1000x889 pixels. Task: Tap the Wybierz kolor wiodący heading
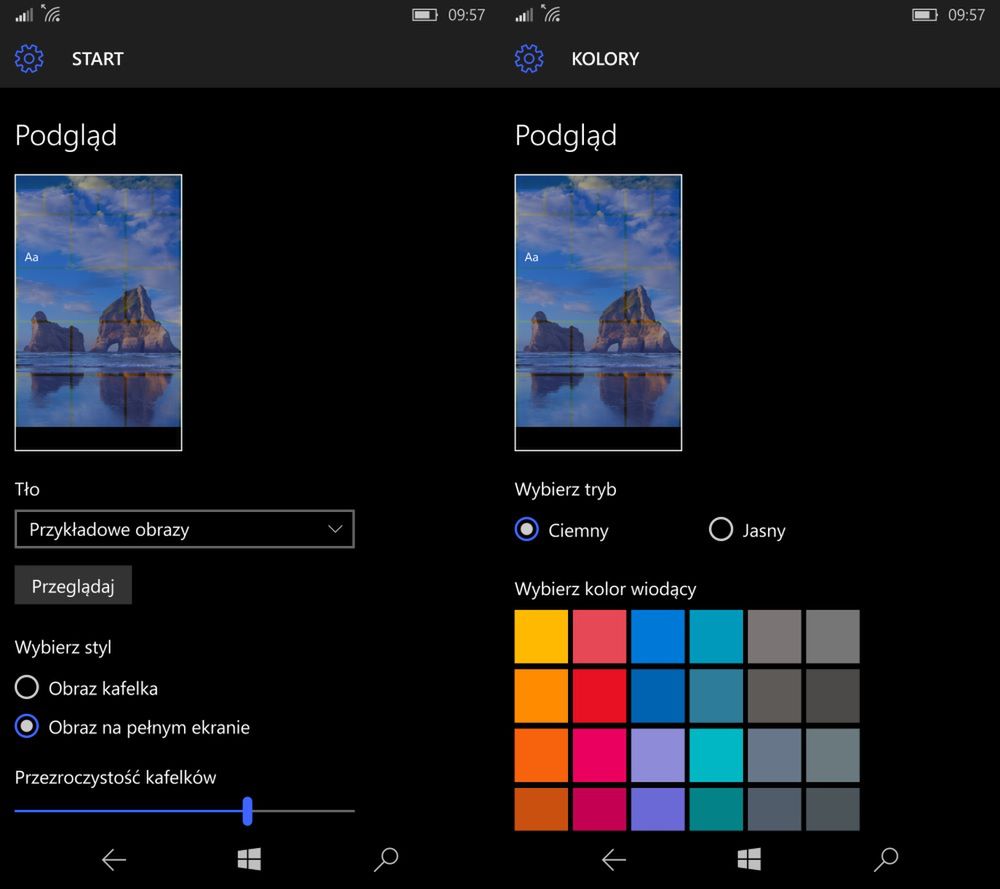605,589
